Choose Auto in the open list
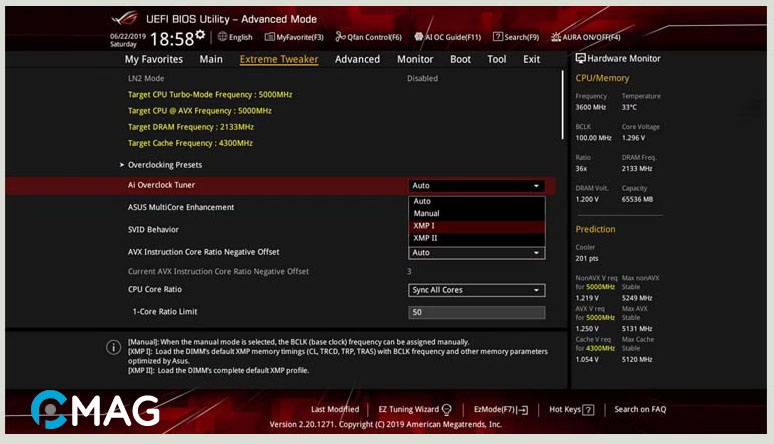Viewport: 774px width, 444px height. [x=476, y=202]
